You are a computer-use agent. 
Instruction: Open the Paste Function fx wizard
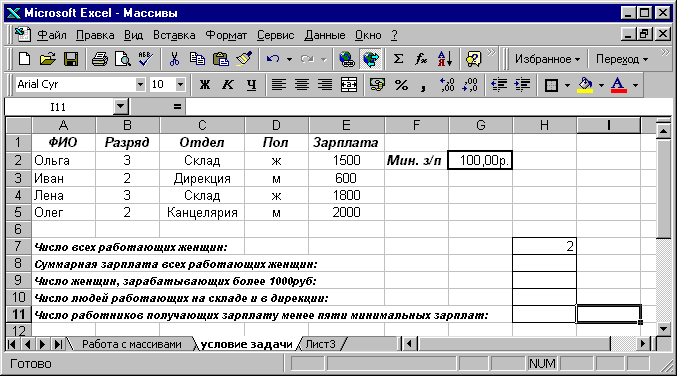point(421,59)
